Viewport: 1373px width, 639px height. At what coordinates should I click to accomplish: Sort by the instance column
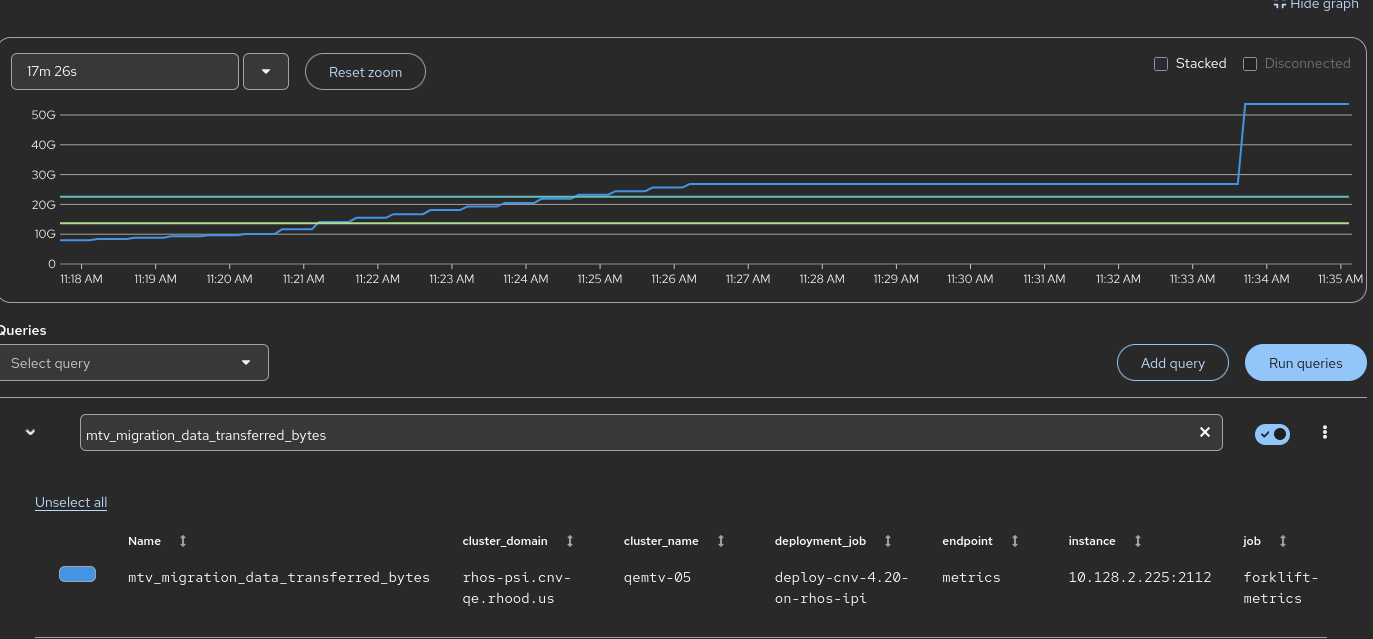pyautogui.click(x=1137, y=541)
